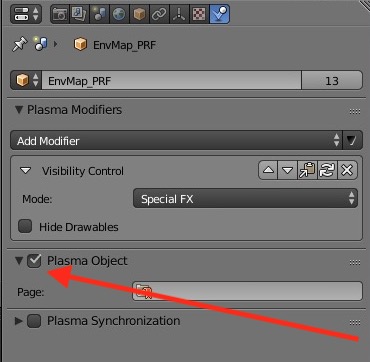This screenshot has width=370, height=362.
Task: Collapse the Visibility Control modifier triangle
Action: click(x=25, y=171)
